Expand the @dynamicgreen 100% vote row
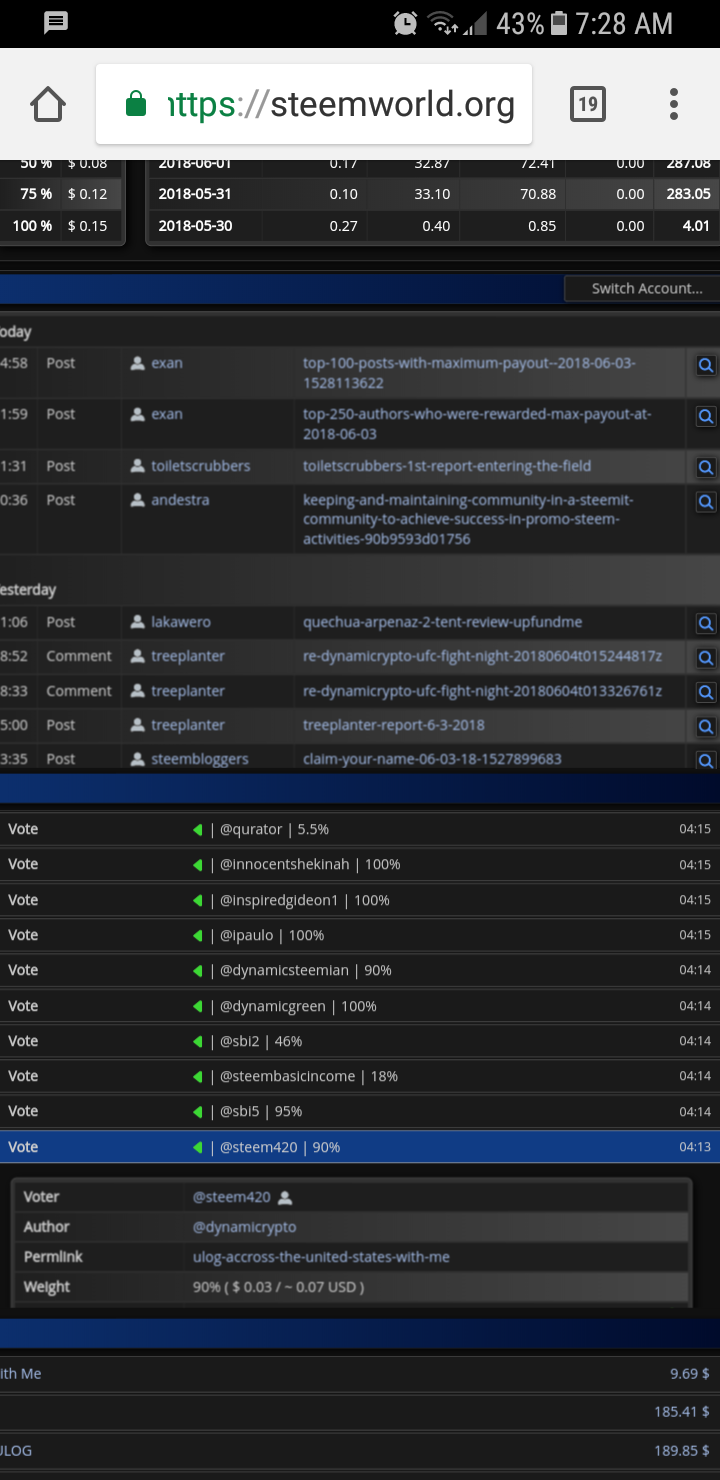The width and height of the screenshot is (720, 1480). point(360,1006)
